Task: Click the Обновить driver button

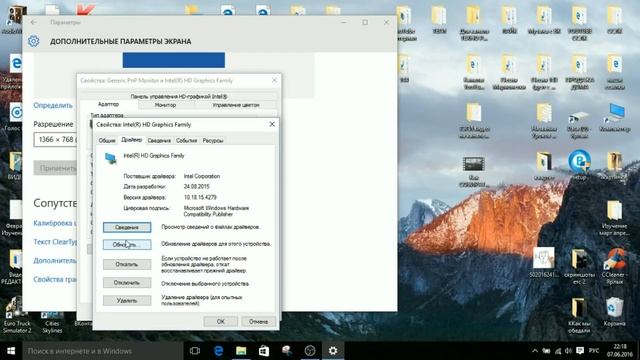Action: (127, 244)
